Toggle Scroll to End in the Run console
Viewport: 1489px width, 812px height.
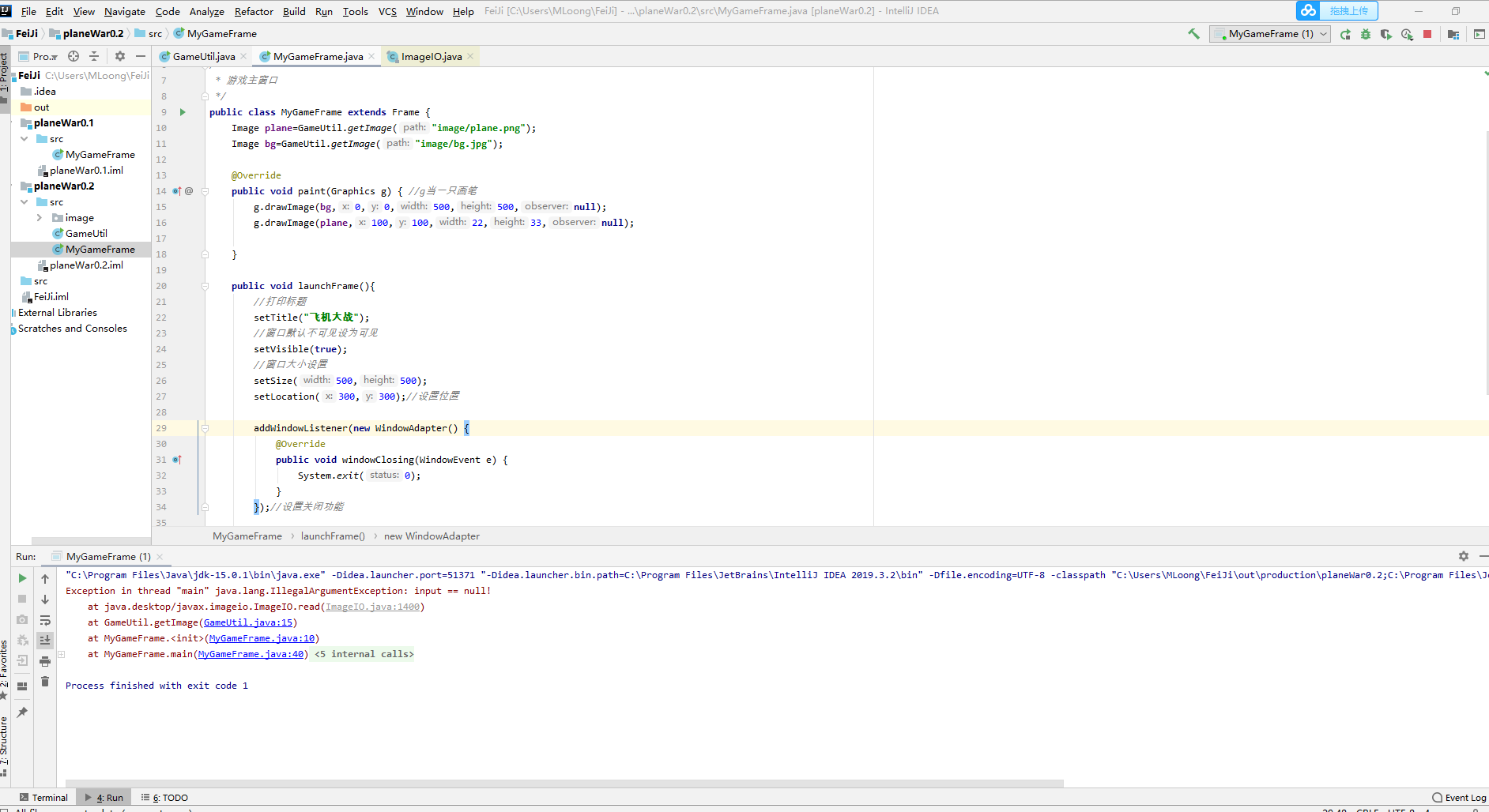point(45,640)
